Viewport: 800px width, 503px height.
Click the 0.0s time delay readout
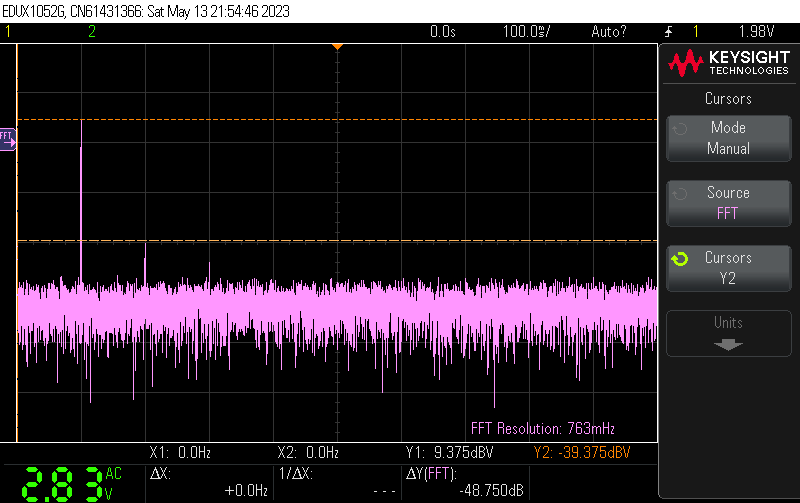442,32
